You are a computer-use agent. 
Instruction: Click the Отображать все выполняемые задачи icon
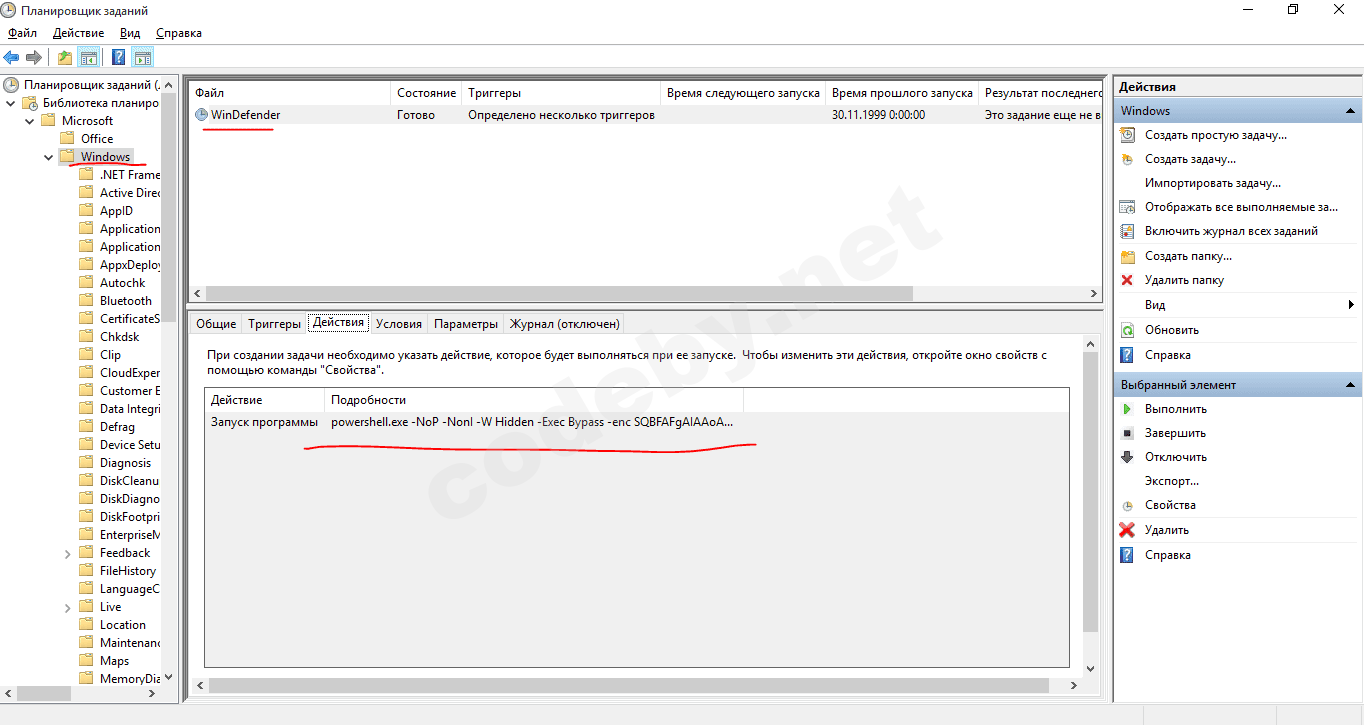pos(1128,207)
